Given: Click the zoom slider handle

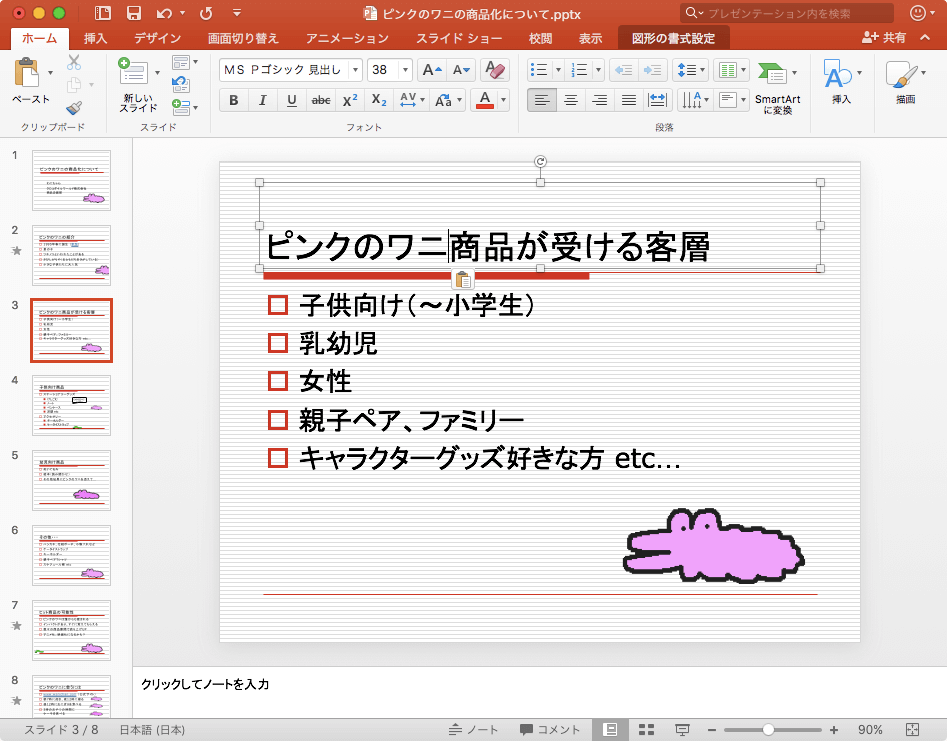Looking at the screenshot, I should (x=768, y=729).
